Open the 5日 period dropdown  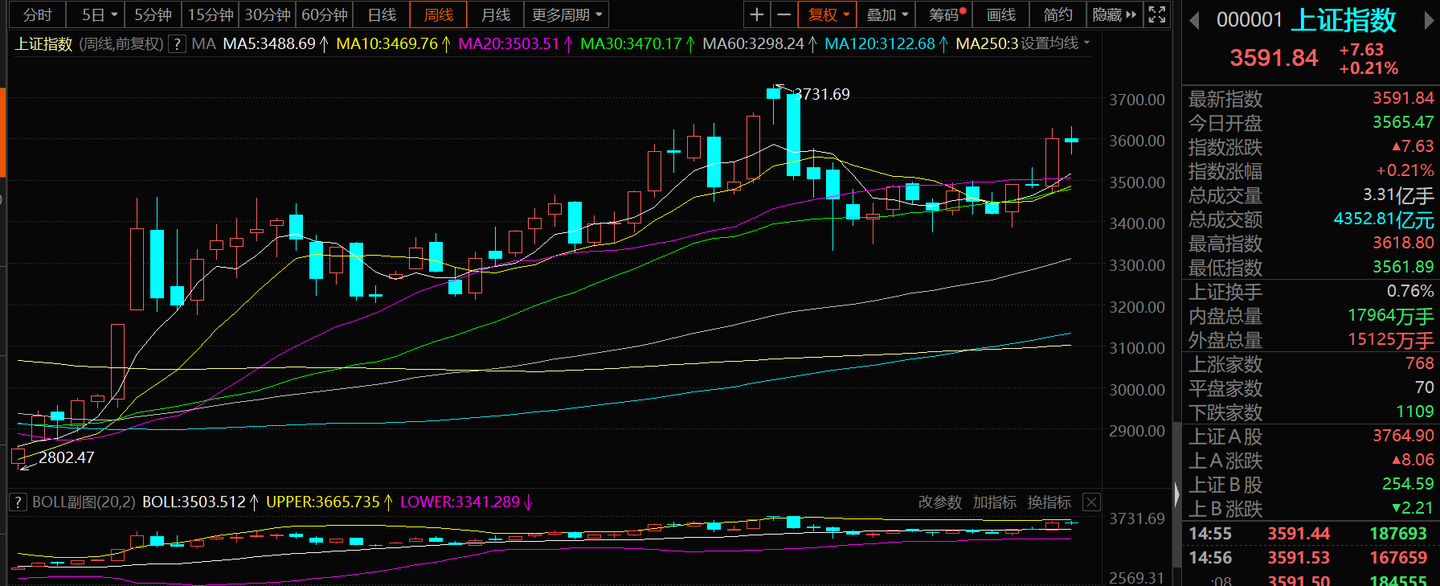[99, 15]
